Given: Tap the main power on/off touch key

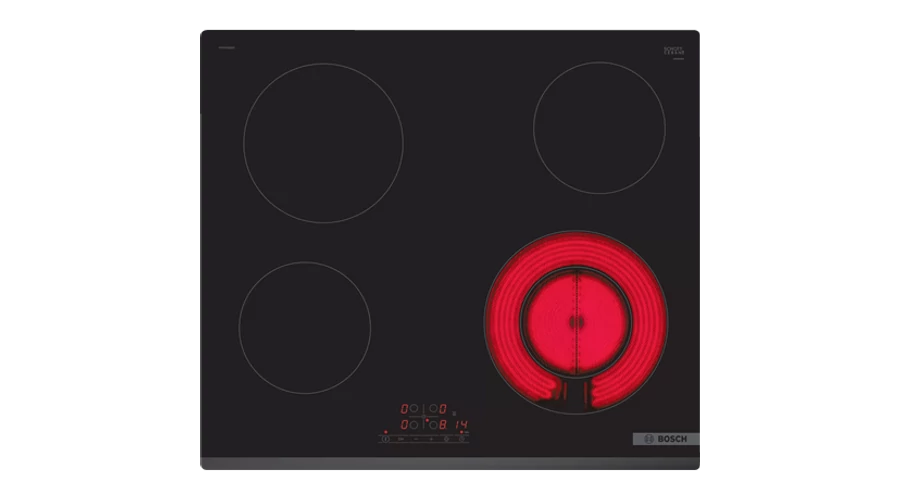Looking at the screenshot, I should click(x=386, y=439).
